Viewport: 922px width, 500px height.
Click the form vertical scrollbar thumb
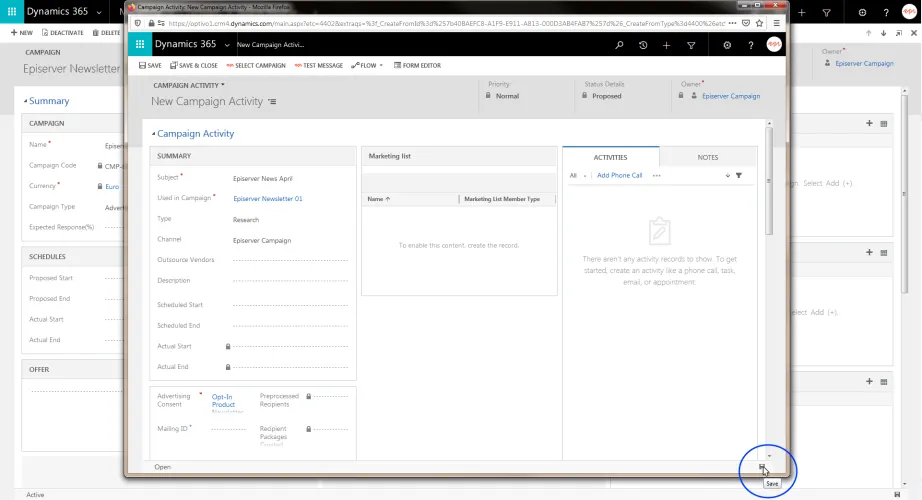pyautogui.click(x=769, y=181)
